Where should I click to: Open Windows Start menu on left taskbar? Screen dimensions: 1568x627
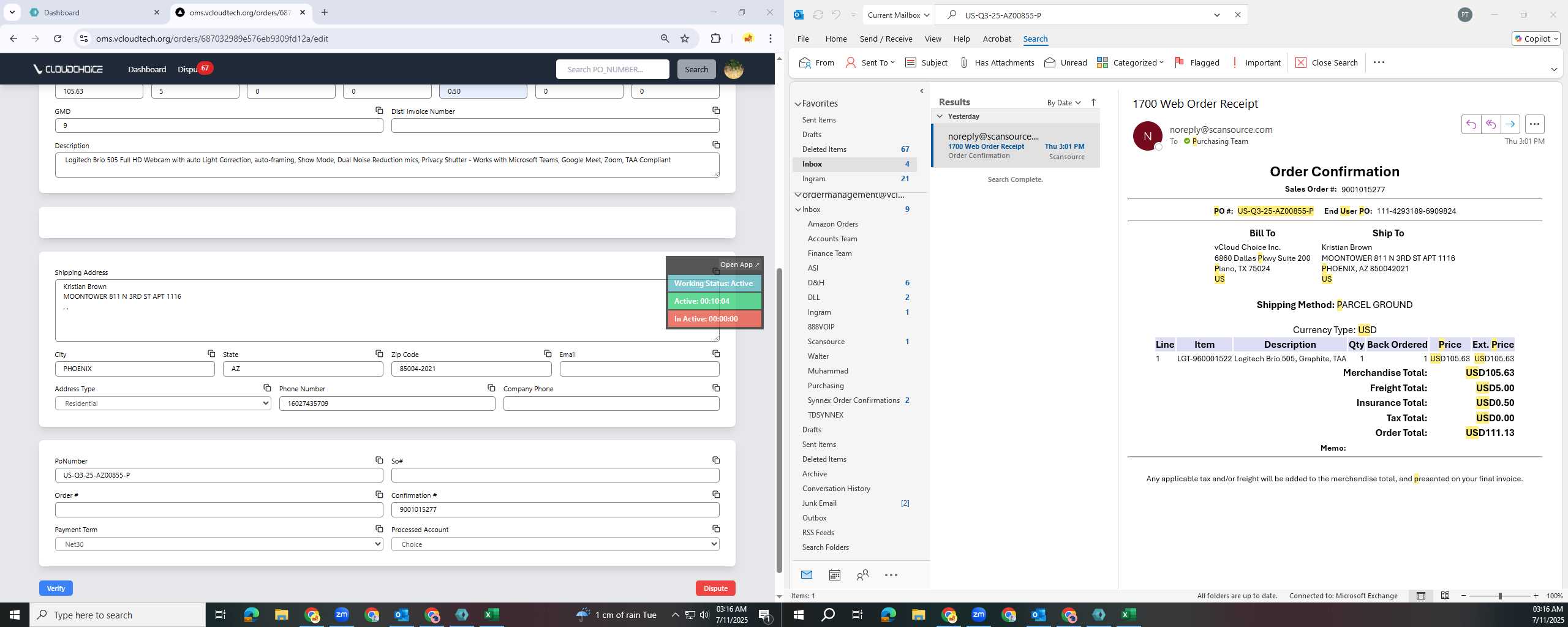[15, 615]
